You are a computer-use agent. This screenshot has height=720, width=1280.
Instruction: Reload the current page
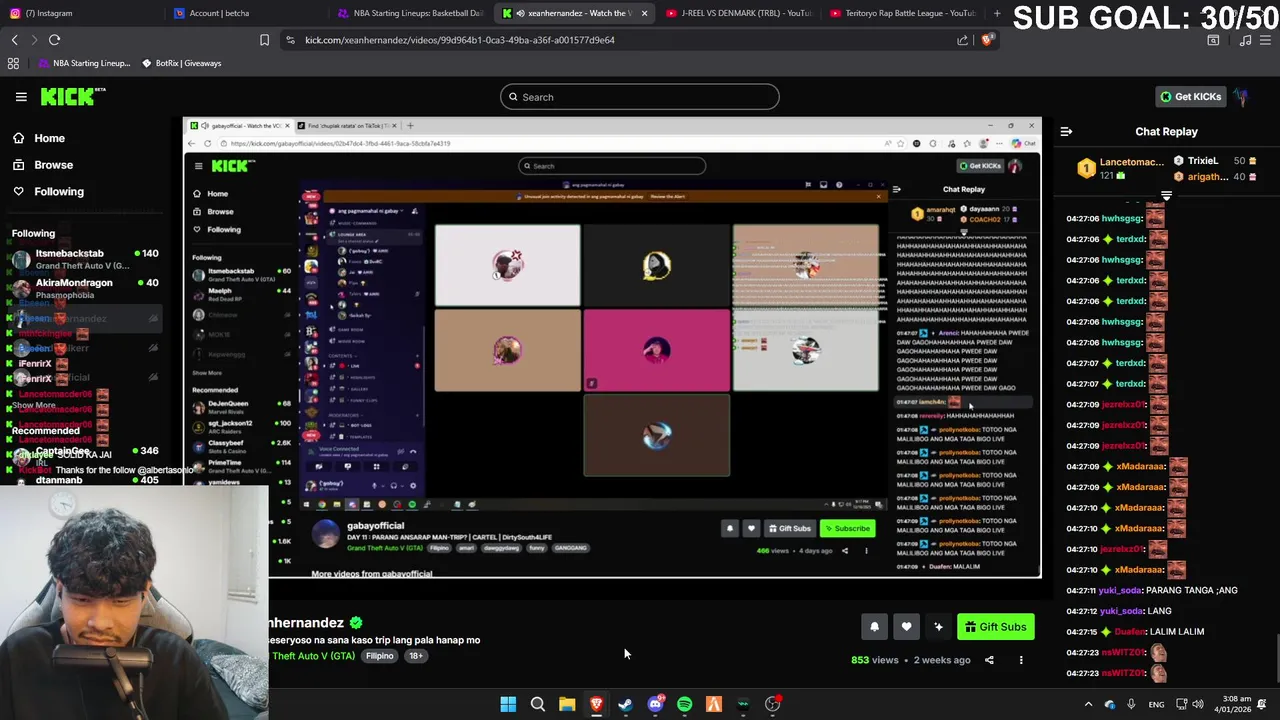pyautogui.click(x=54, y=40)
